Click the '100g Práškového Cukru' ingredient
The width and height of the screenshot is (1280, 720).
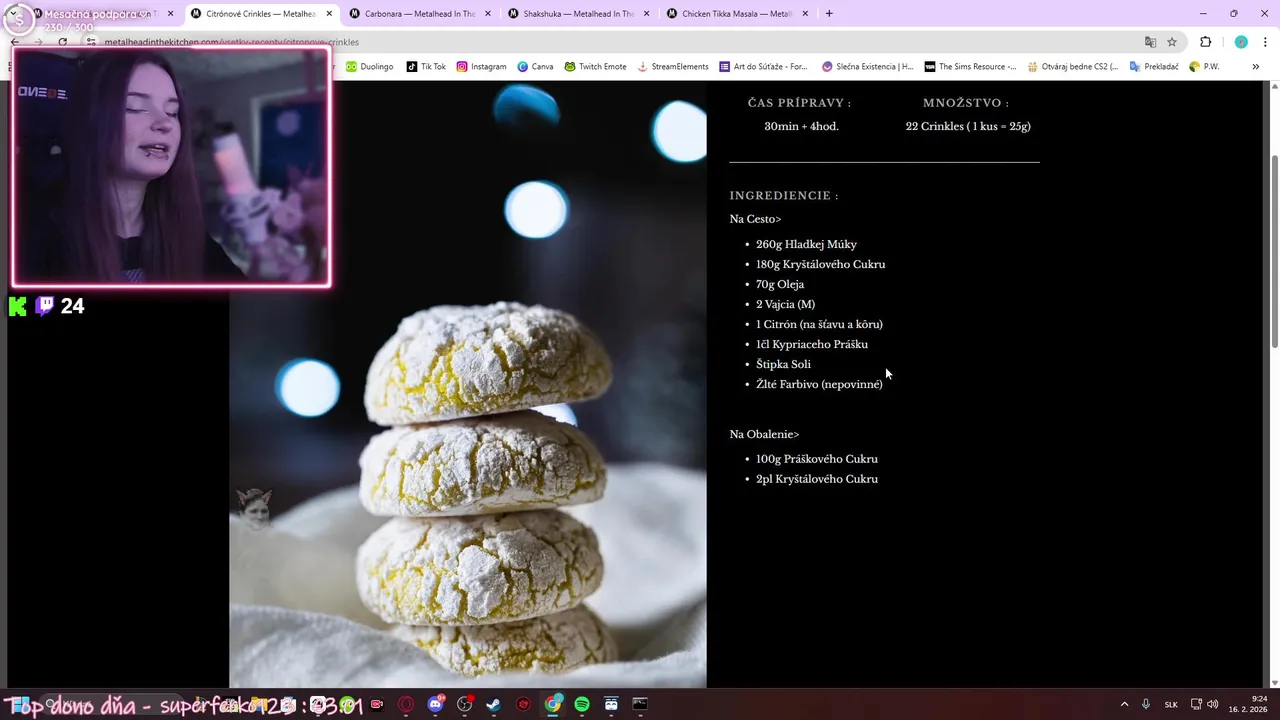(817, 459)
